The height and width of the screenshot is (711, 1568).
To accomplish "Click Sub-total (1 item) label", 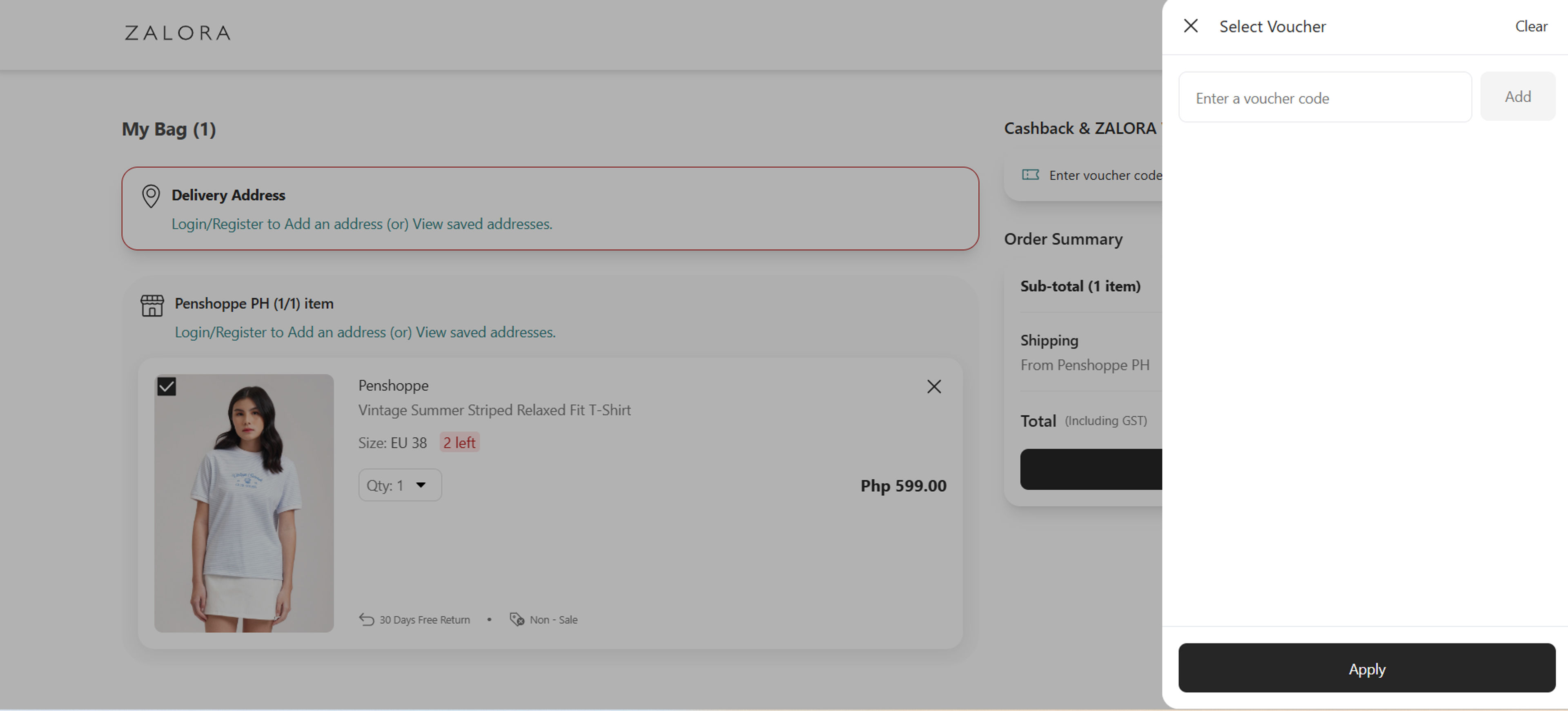I will pyautogui.click(x=1080, y=286).
